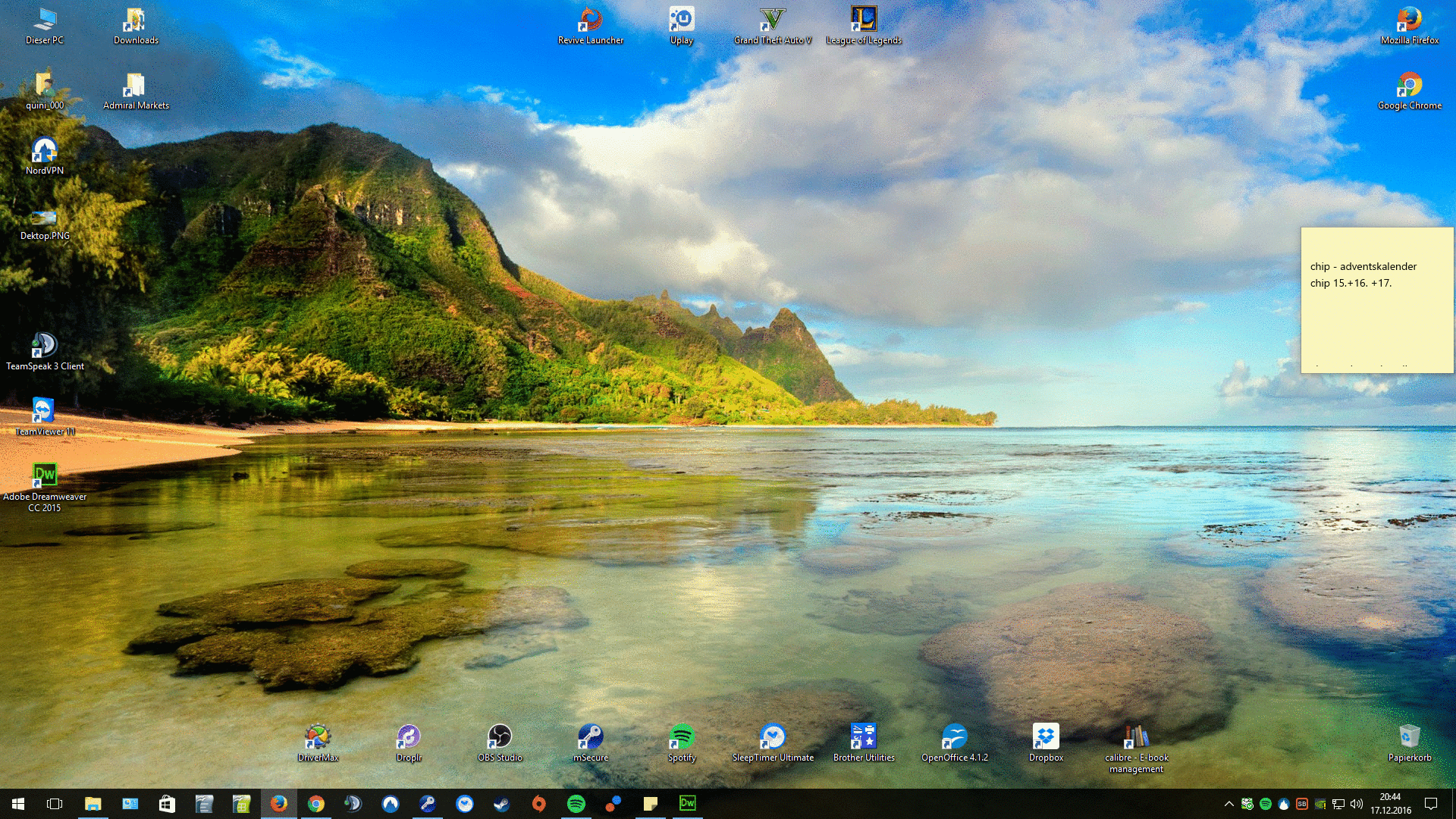The height and width of the screenshot is (819, 1456).
Task: Click the NordVPN system tray icon
Action: tap(1284, 804)
